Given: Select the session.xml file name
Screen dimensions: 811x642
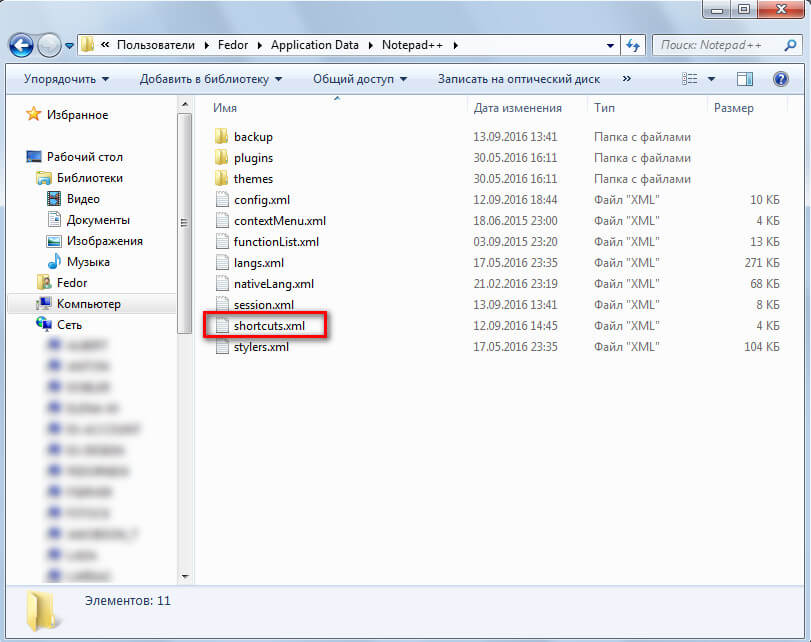Looking at the screenshot, I should click(x=264, y=305).
